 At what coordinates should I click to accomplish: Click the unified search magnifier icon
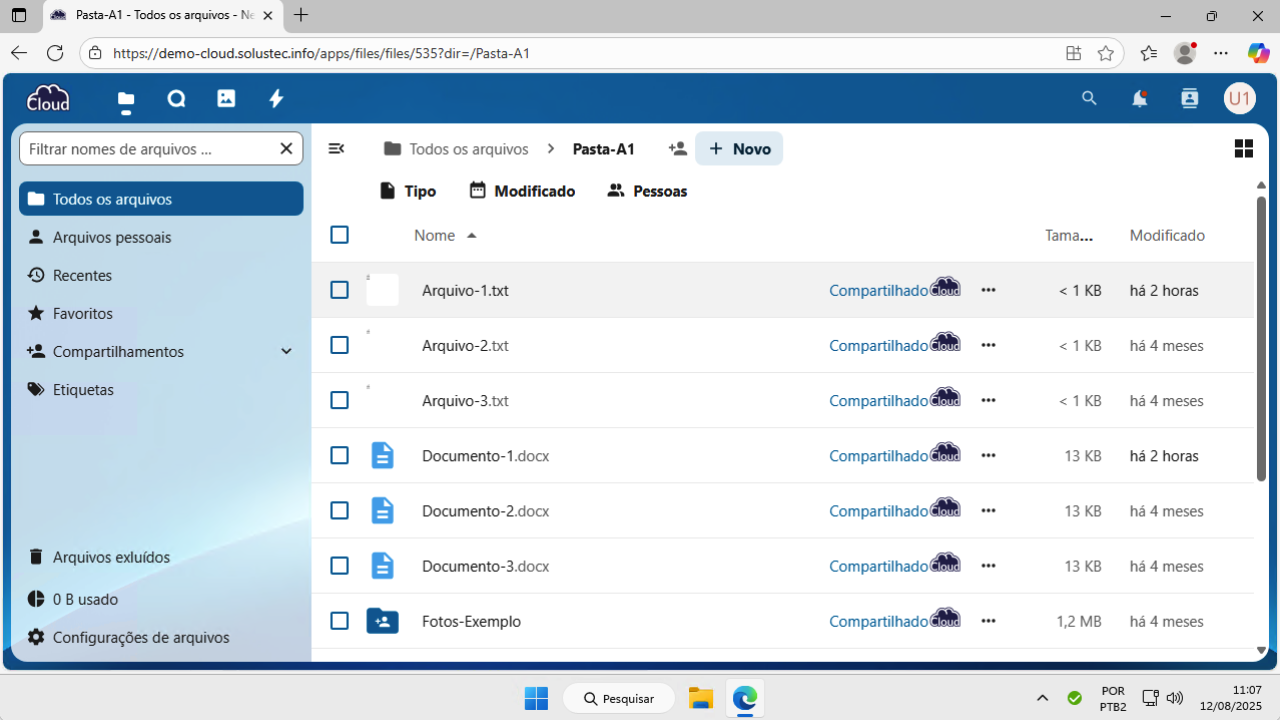pyautogui.click(x=1089, y=98)
